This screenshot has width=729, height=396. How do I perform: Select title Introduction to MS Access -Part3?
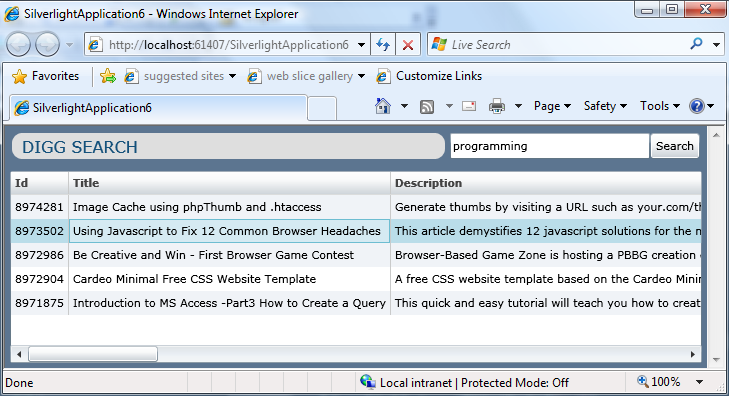pos(229,303)
